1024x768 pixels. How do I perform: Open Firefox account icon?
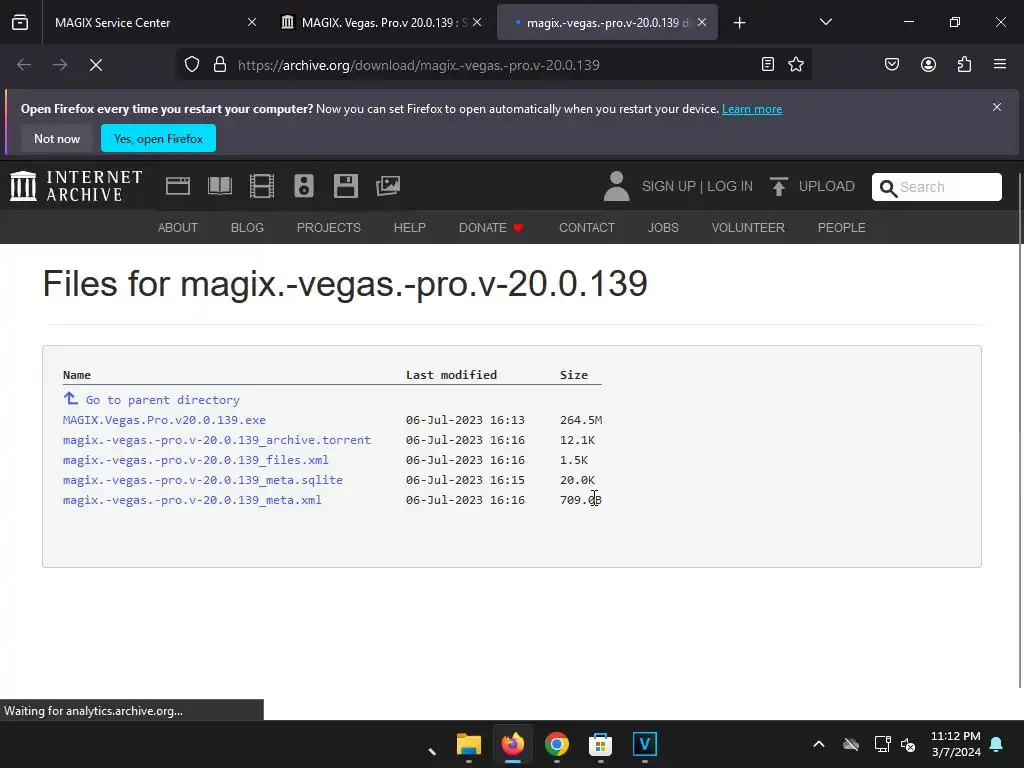[x=928, y=64]
